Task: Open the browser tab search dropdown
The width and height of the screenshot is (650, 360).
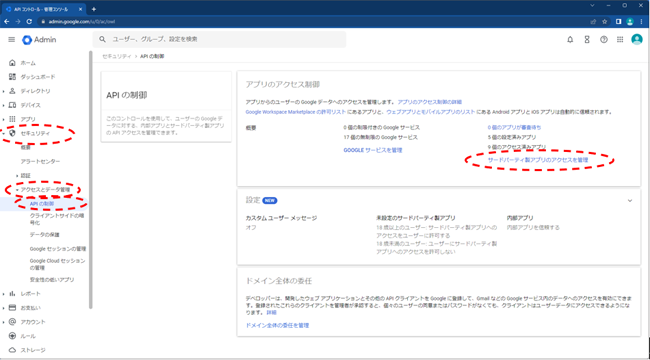Action: pyautogui.click(x=592, y=5)
